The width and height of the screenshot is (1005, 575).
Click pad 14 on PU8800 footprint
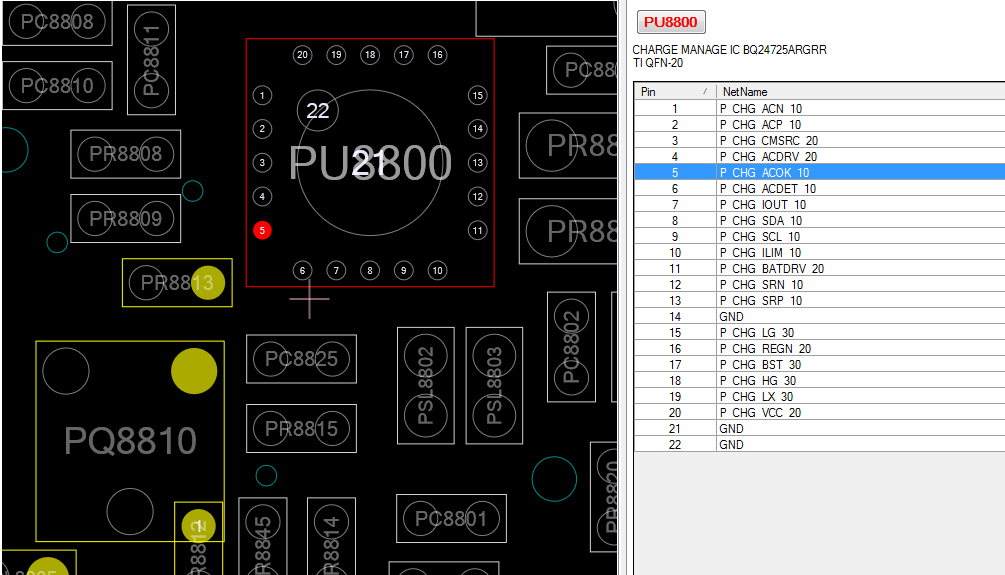[x=478, y=129]
